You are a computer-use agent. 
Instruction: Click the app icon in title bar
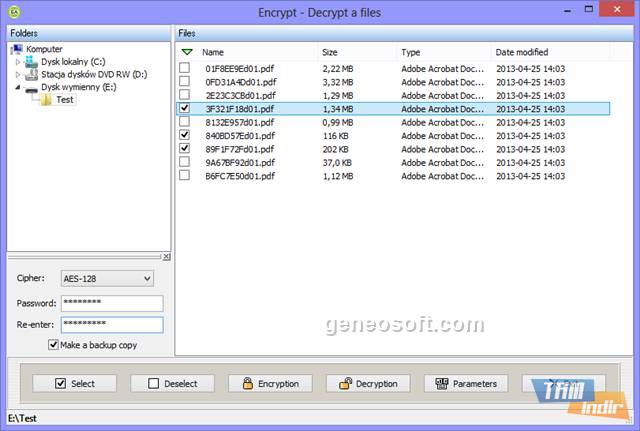tap(12, 12)
